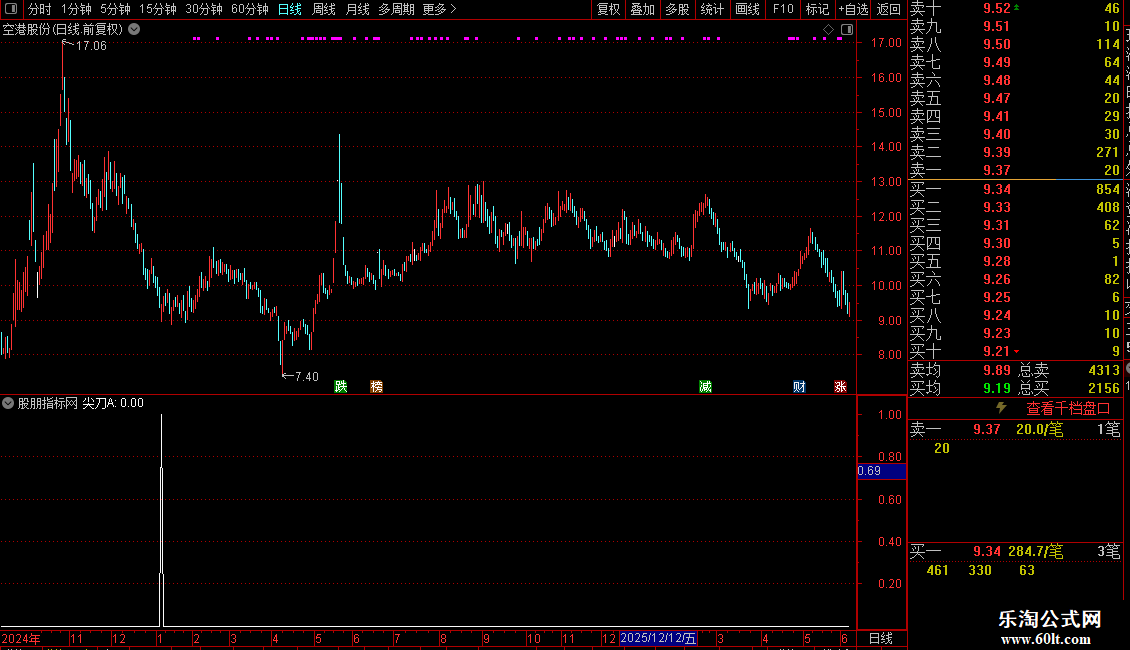Click the 叠加 overlay button
The width and height of the screenshot is (1130, 650).
click(642, 9)
